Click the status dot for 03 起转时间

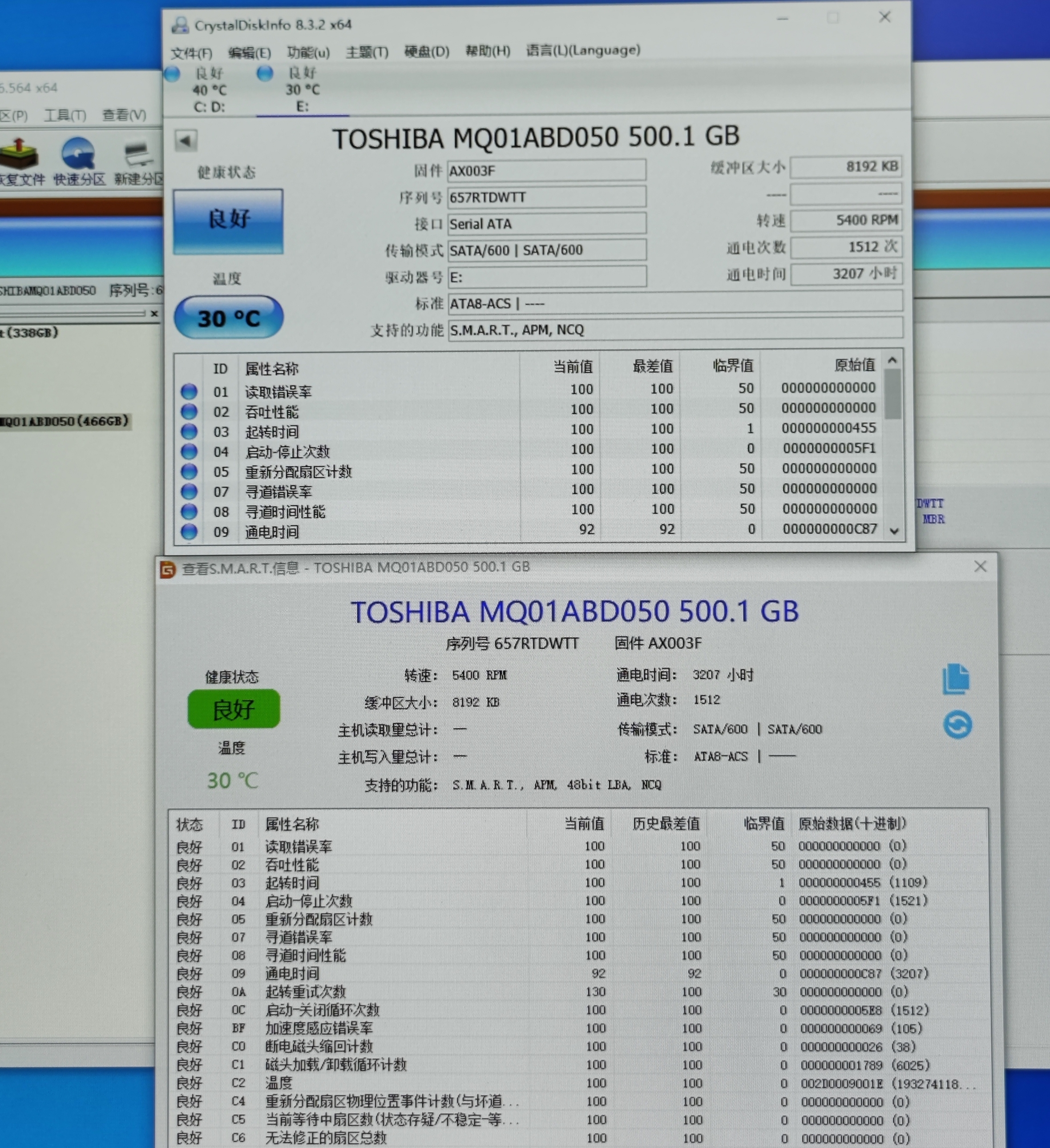coord(189,431)
